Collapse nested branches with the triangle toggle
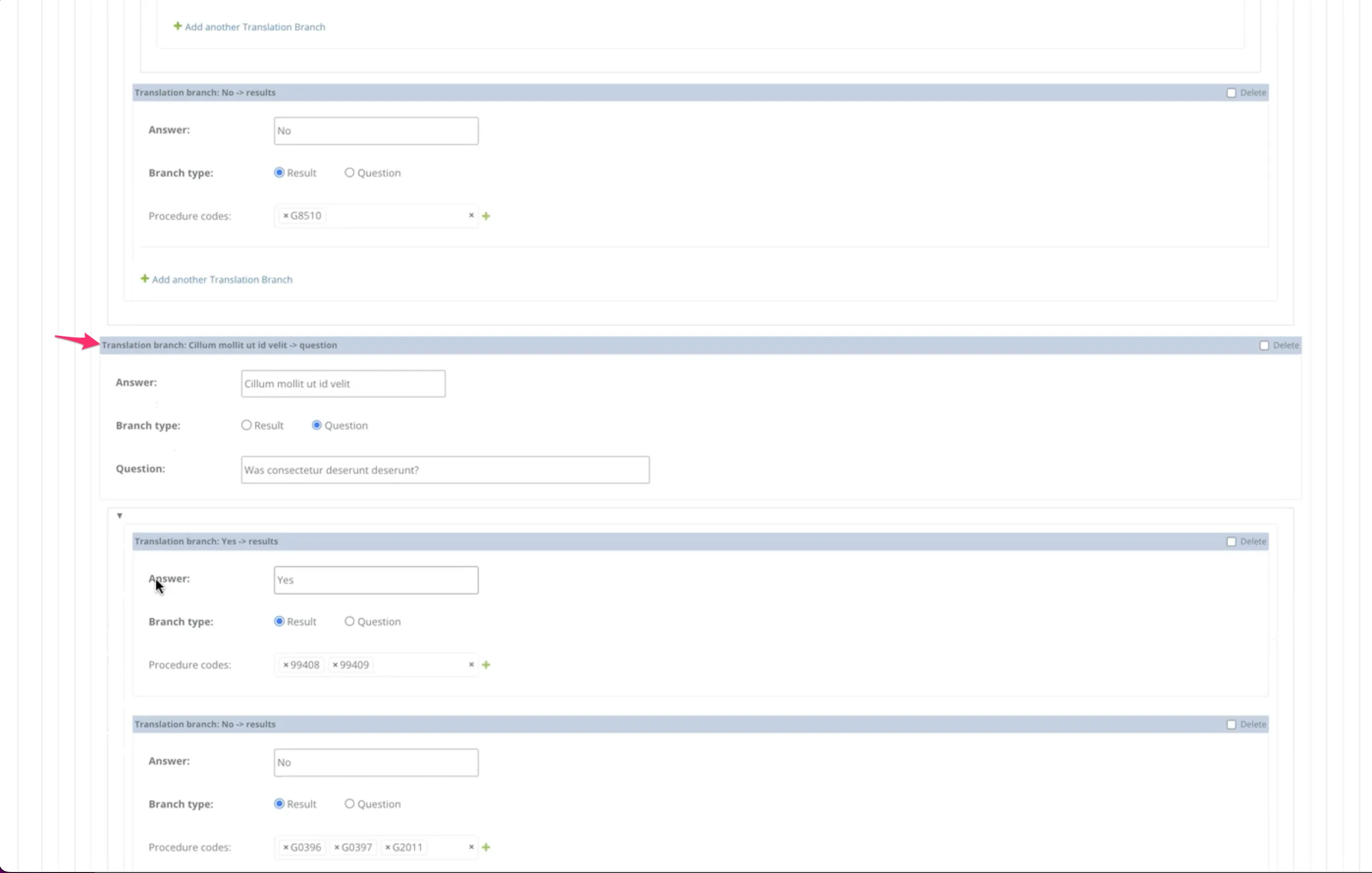Screen dimensions: 1372x873 pos(120,515)
